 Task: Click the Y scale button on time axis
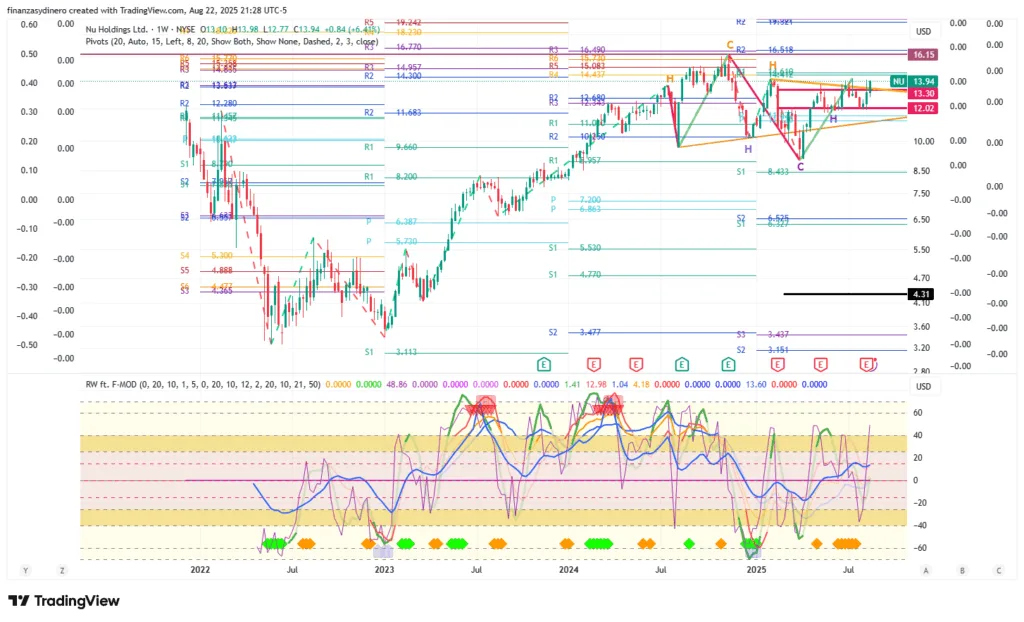(25, 570)
